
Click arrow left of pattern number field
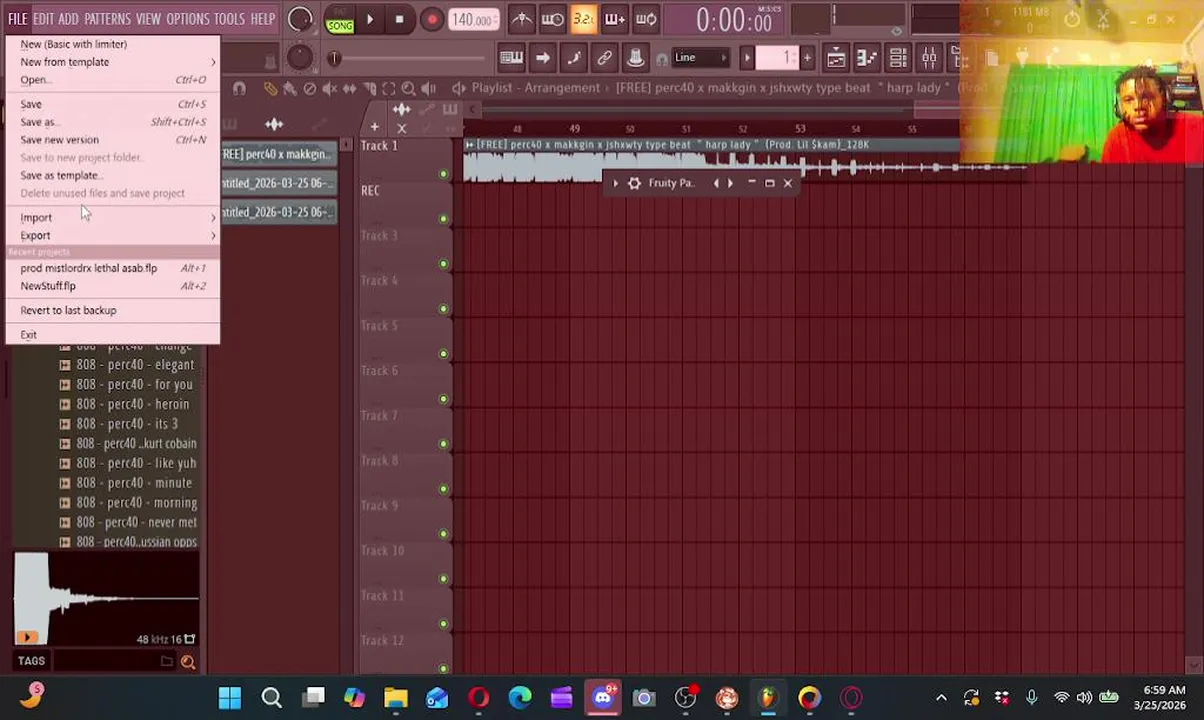point(746,58)
